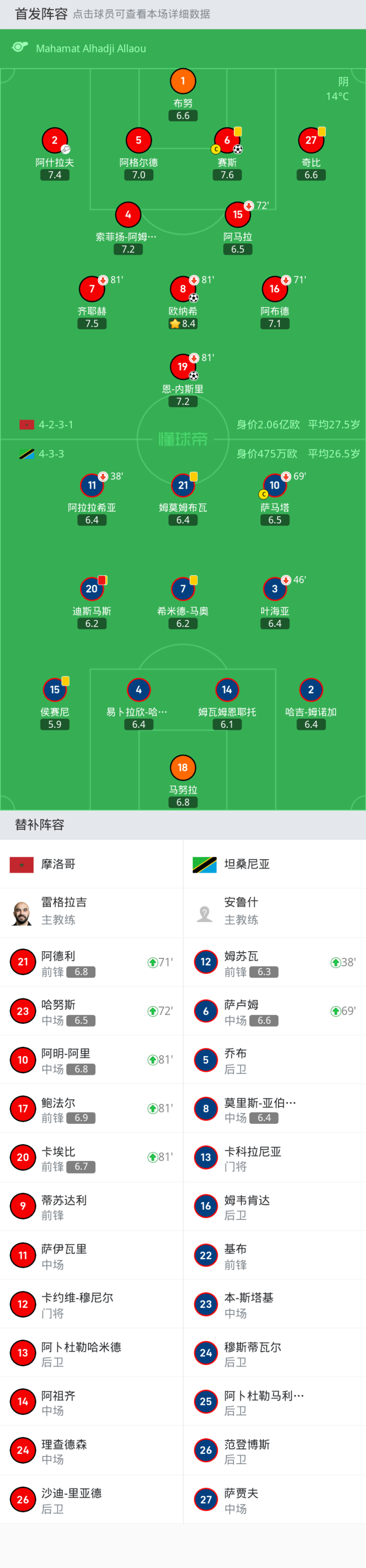Tap the Tanzania flag beside 4-3-3
This screenshot has height=1568, width=366.
tap(27, 454)
